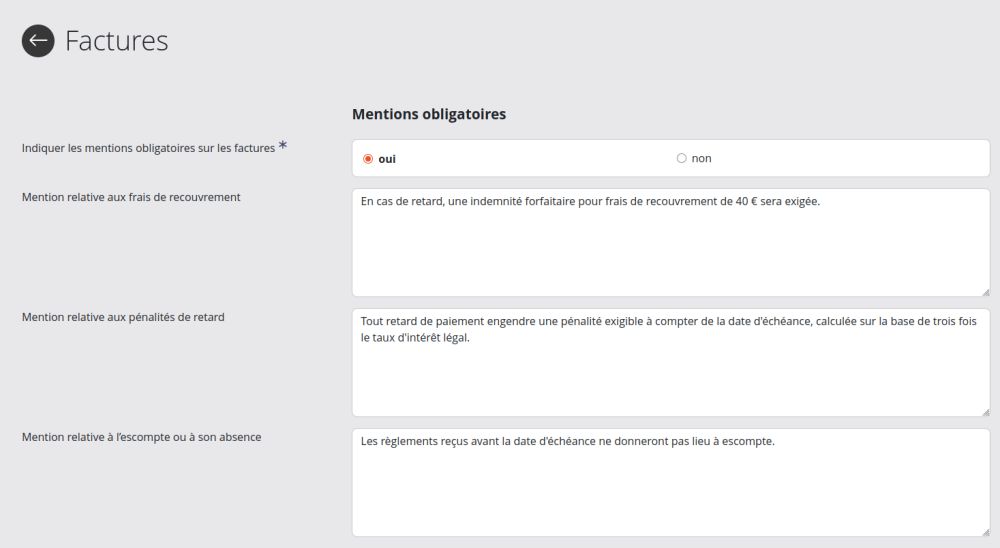Focus the pénalités de retard text area
Image resolution: width=1000 pixels, height=548 pixels.
click(x=670, y=375)
